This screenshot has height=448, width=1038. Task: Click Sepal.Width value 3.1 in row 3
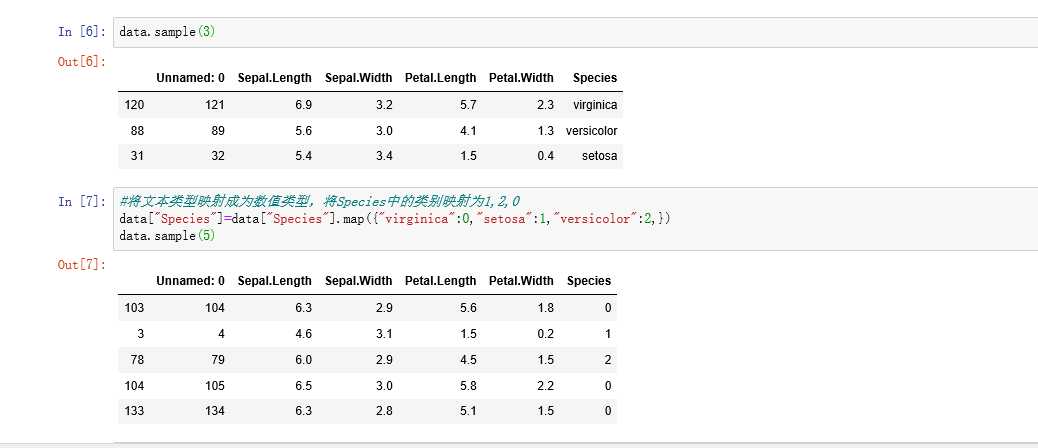(385, 334)
